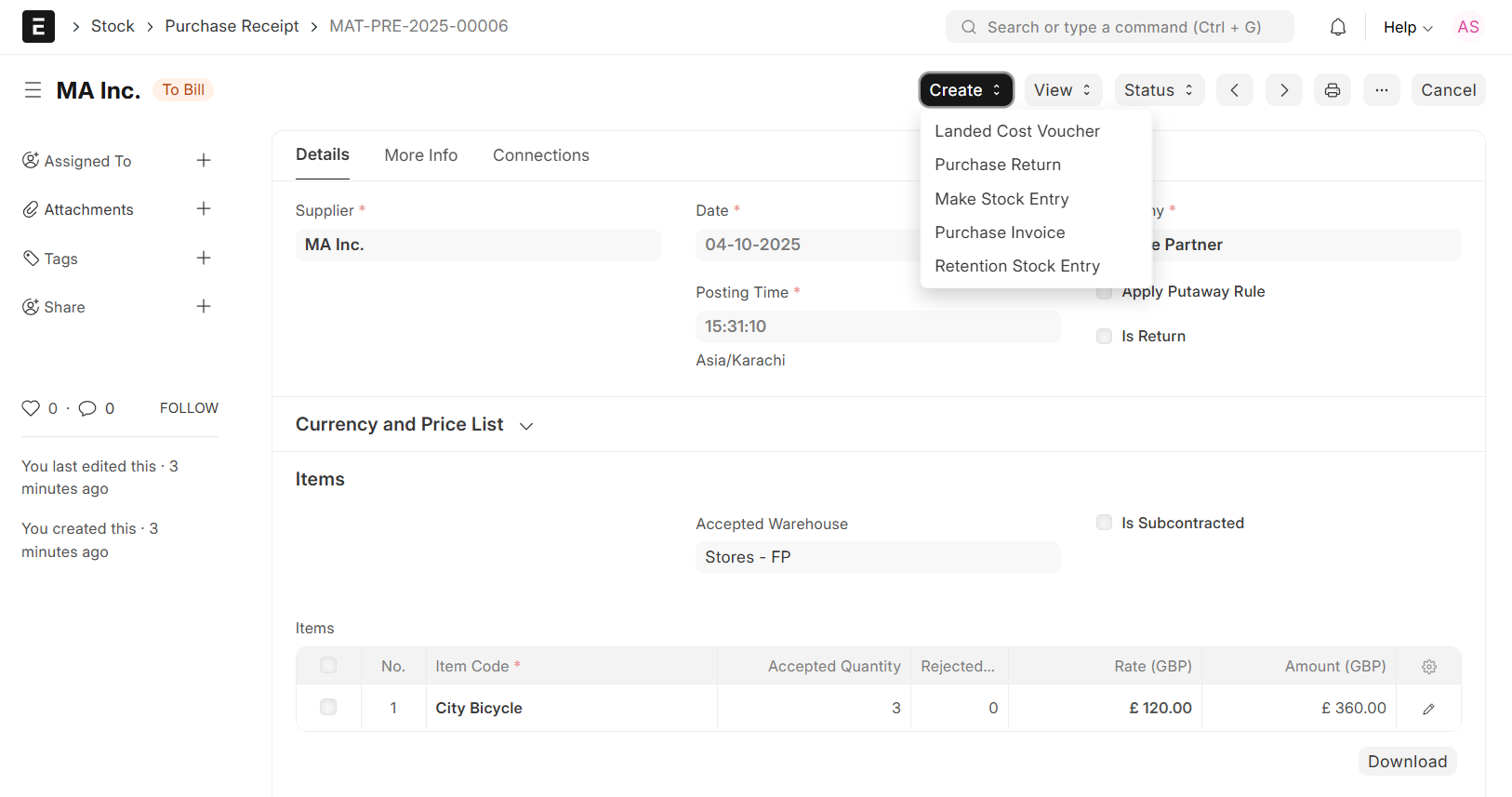Open the three-dots more options menu
Screen dimensions: 1512x797
click(x=1381, y=90)
